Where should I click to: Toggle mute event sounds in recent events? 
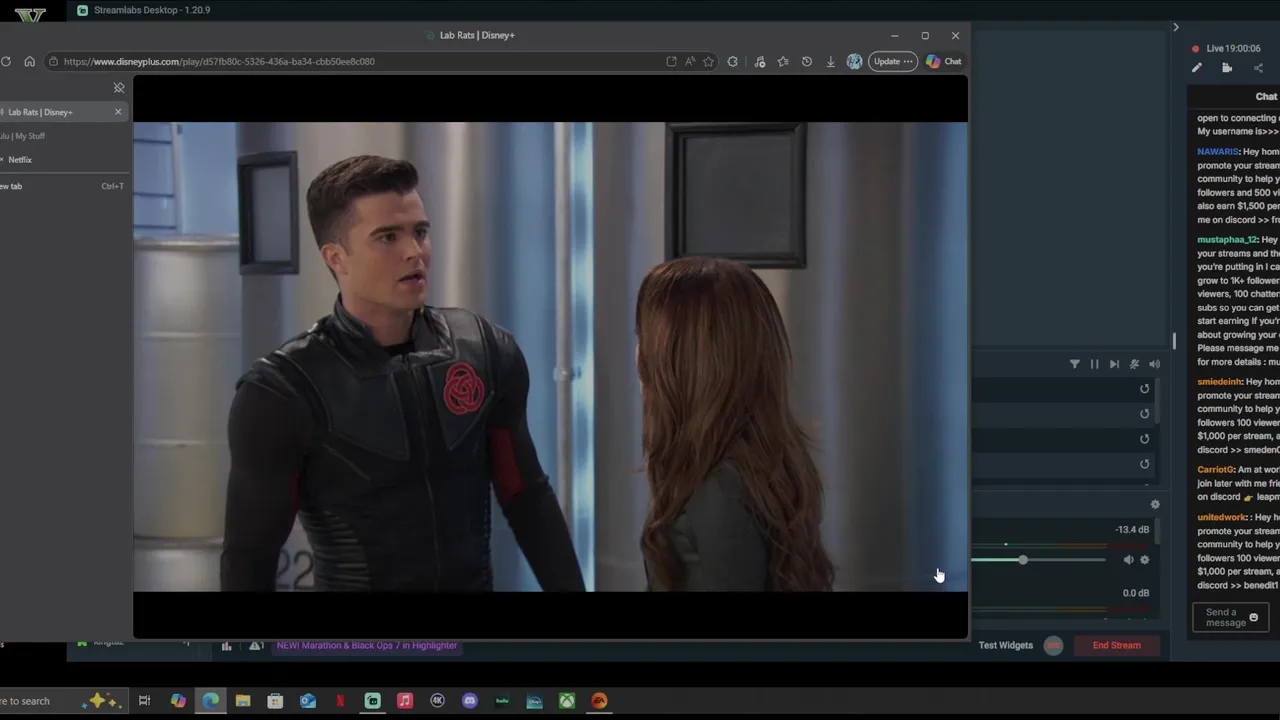(x=1134, y=364)
